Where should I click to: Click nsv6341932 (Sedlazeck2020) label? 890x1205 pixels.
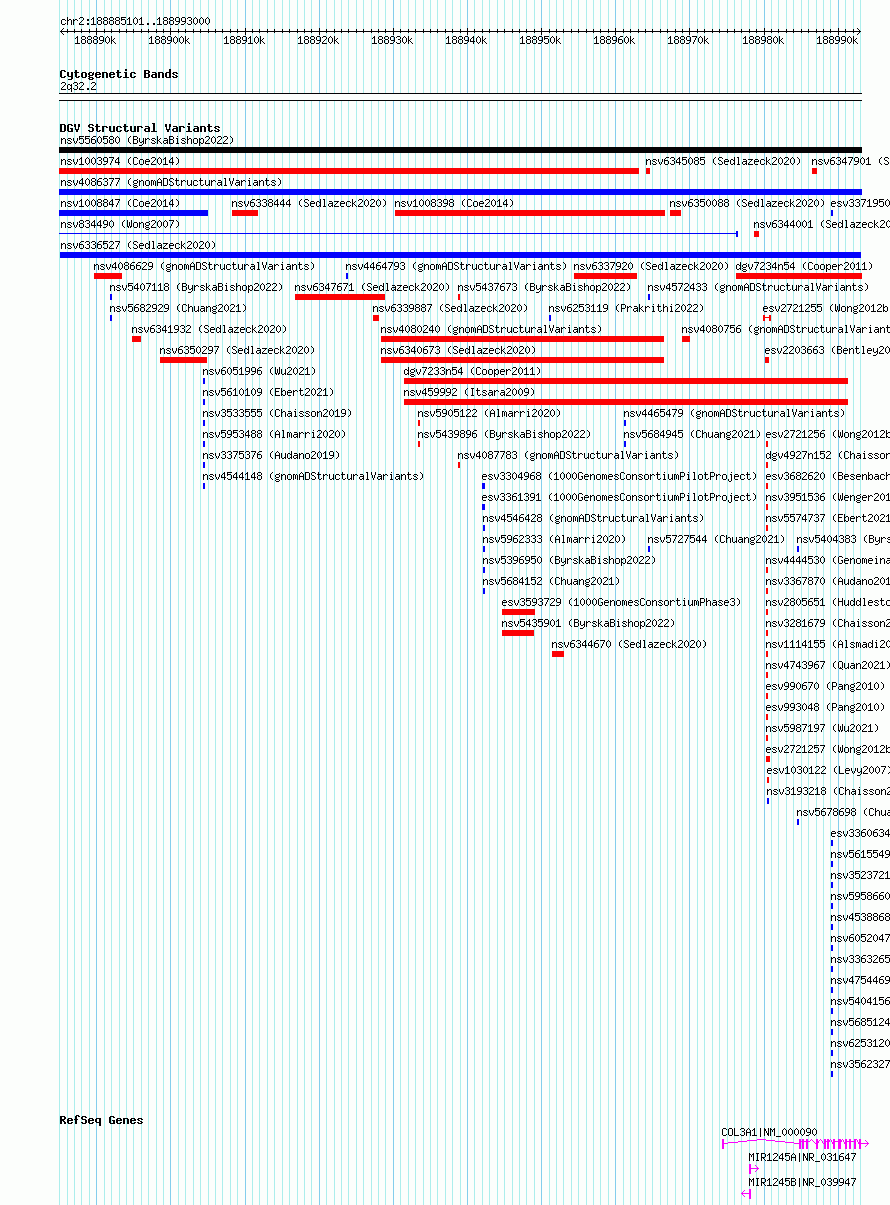click(210, 329)
